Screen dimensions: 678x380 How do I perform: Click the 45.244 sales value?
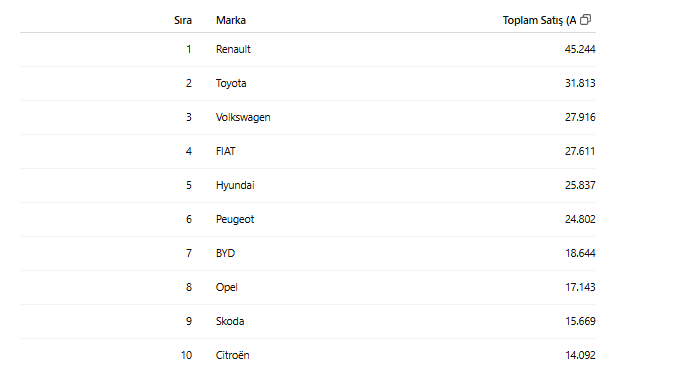580,49
